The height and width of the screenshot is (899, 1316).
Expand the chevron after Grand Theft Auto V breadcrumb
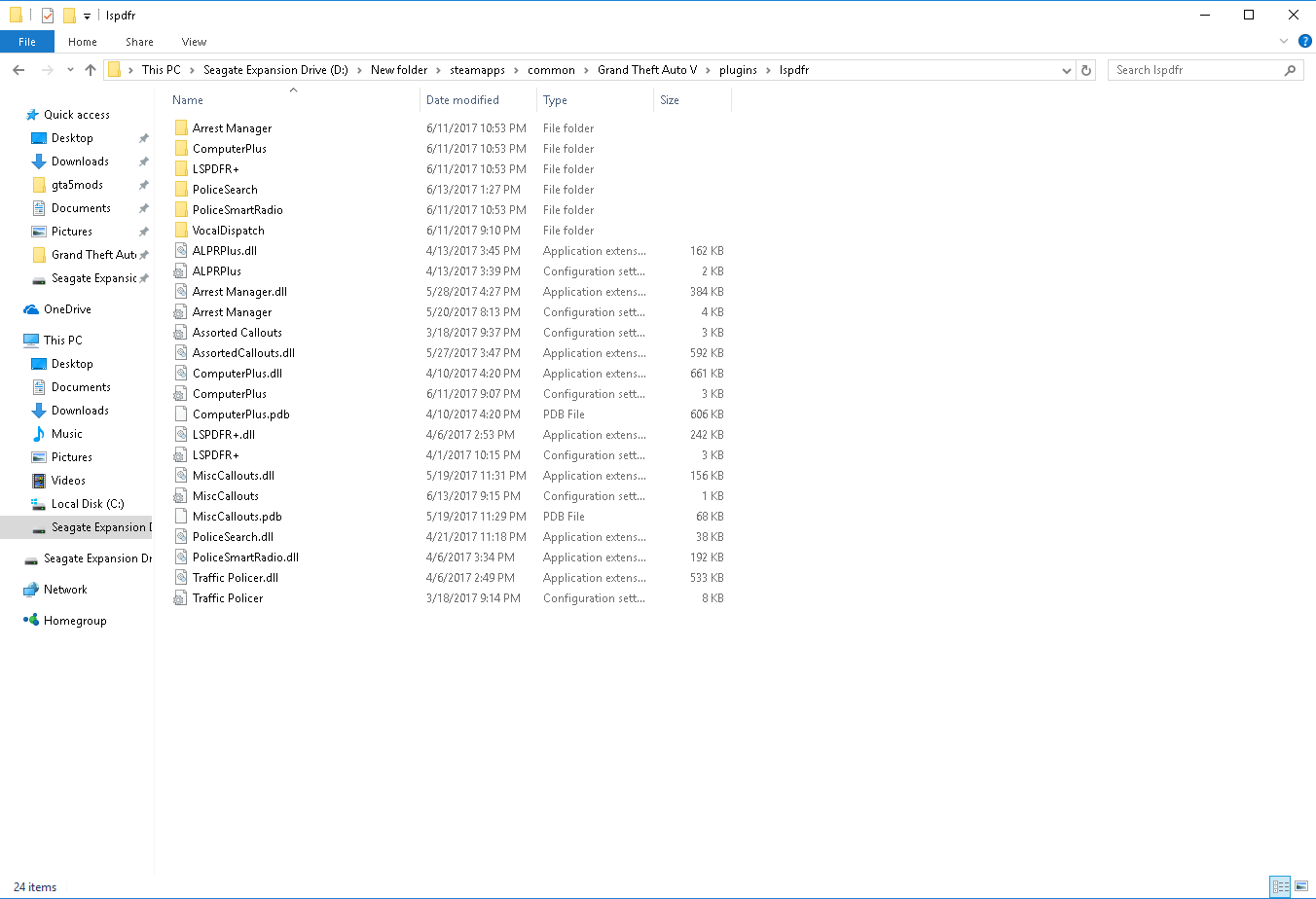coord(709,70)
